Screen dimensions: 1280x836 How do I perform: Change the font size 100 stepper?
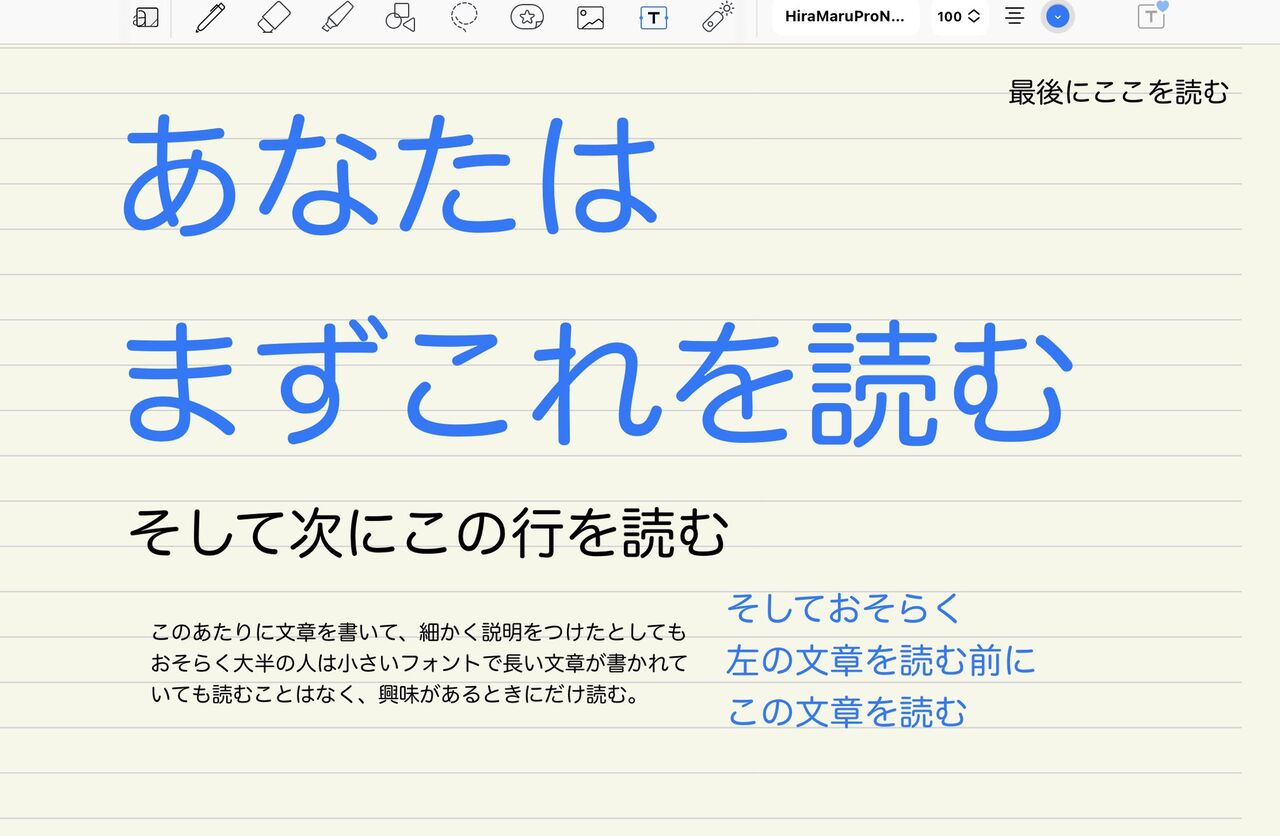click(x=959, y=17)
